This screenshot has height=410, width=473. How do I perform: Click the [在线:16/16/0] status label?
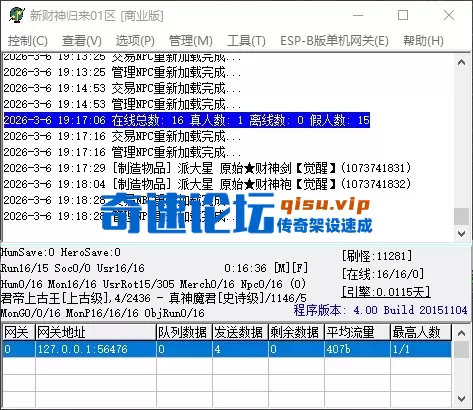click(383, 274)
